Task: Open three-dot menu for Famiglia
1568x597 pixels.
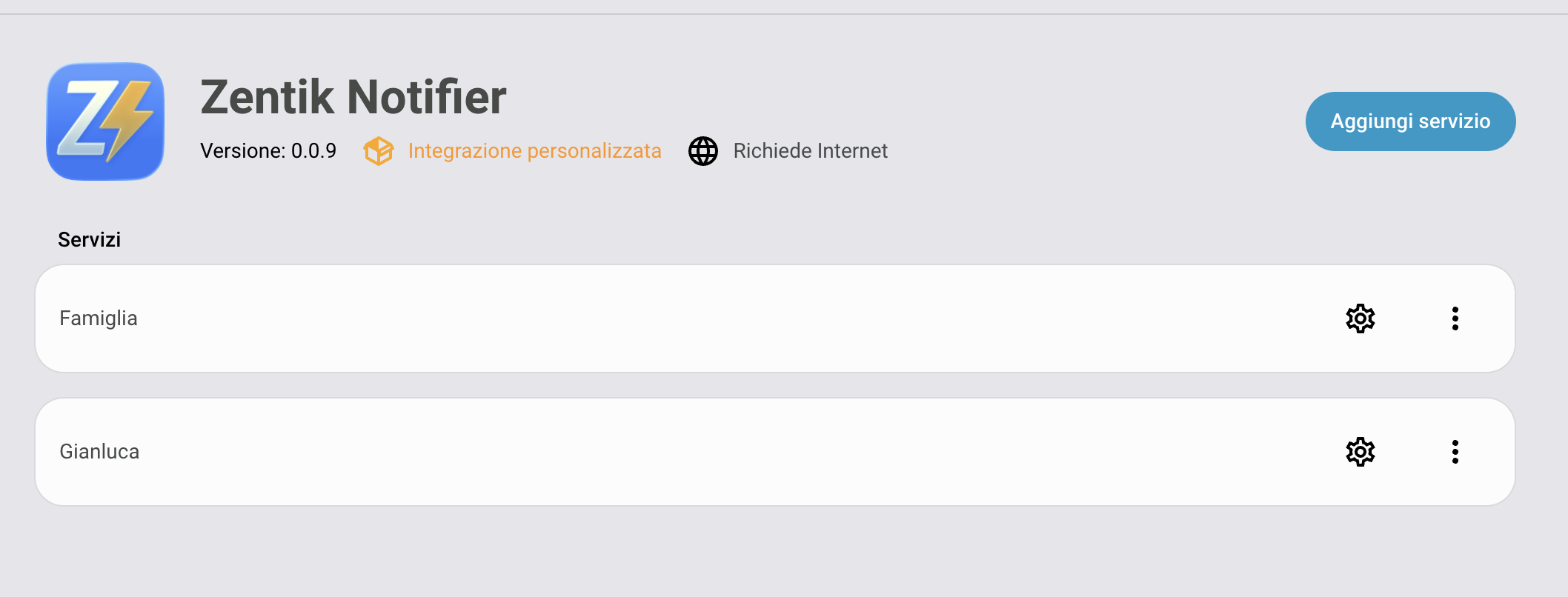Action: click(x=1455, y=318)
